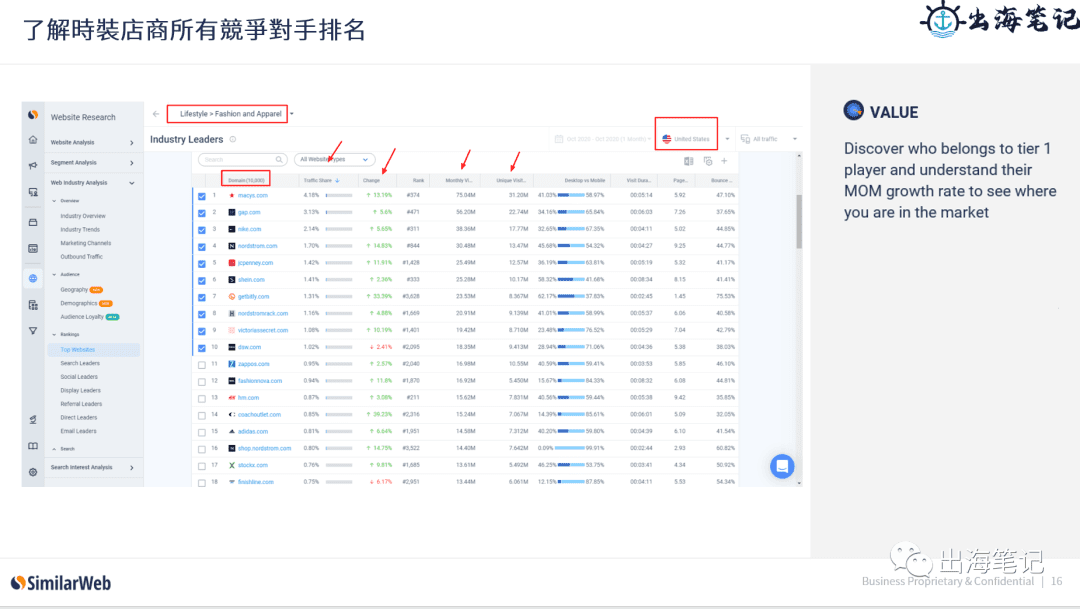Click the Excel export icon above table
Viewport: 1080px width, 609px height.
tap(688, 161)
